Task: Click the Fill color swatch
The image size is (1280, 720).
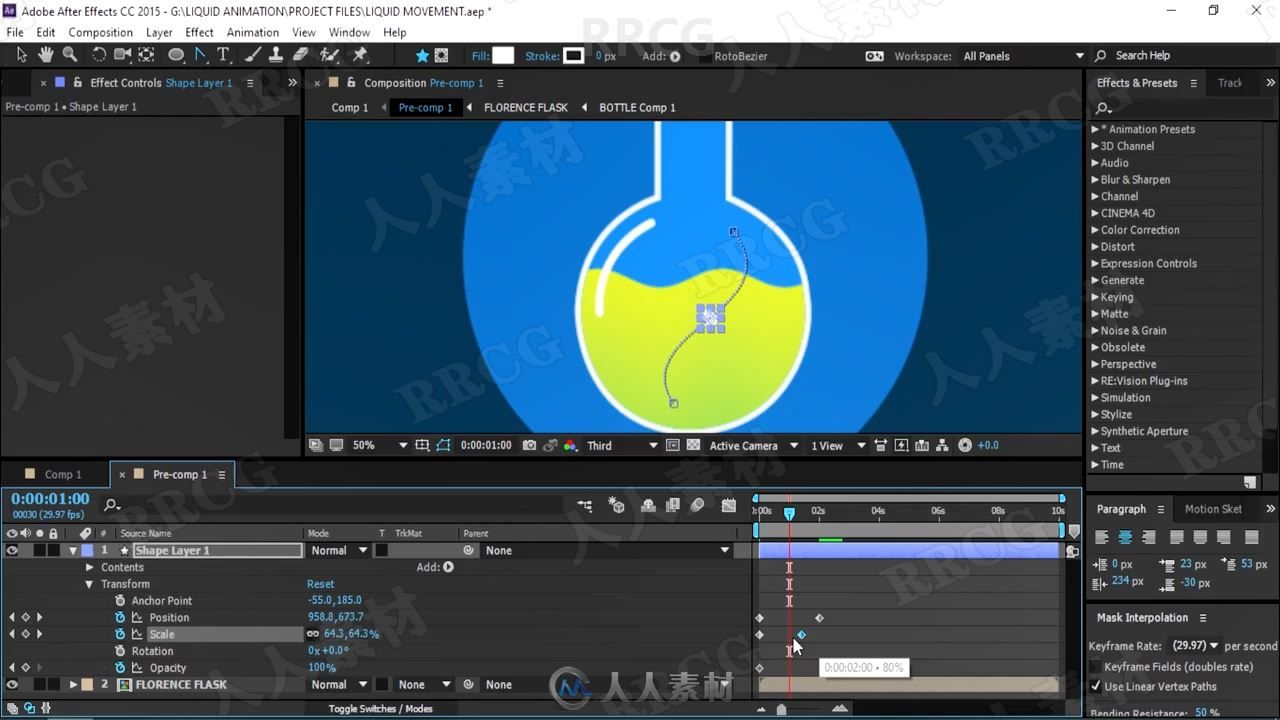Action: [504, 56]
